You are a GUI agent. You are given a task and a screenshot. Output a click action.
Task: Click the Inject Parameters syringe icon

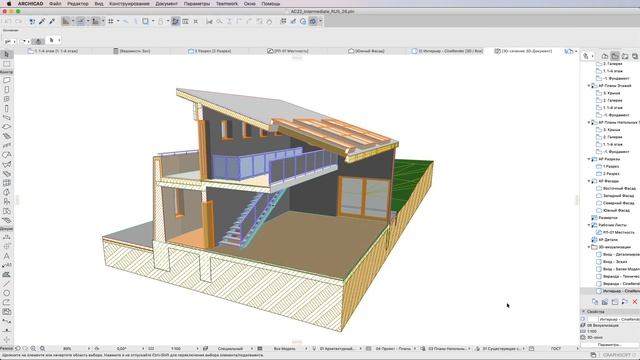(x=52, y=21)
